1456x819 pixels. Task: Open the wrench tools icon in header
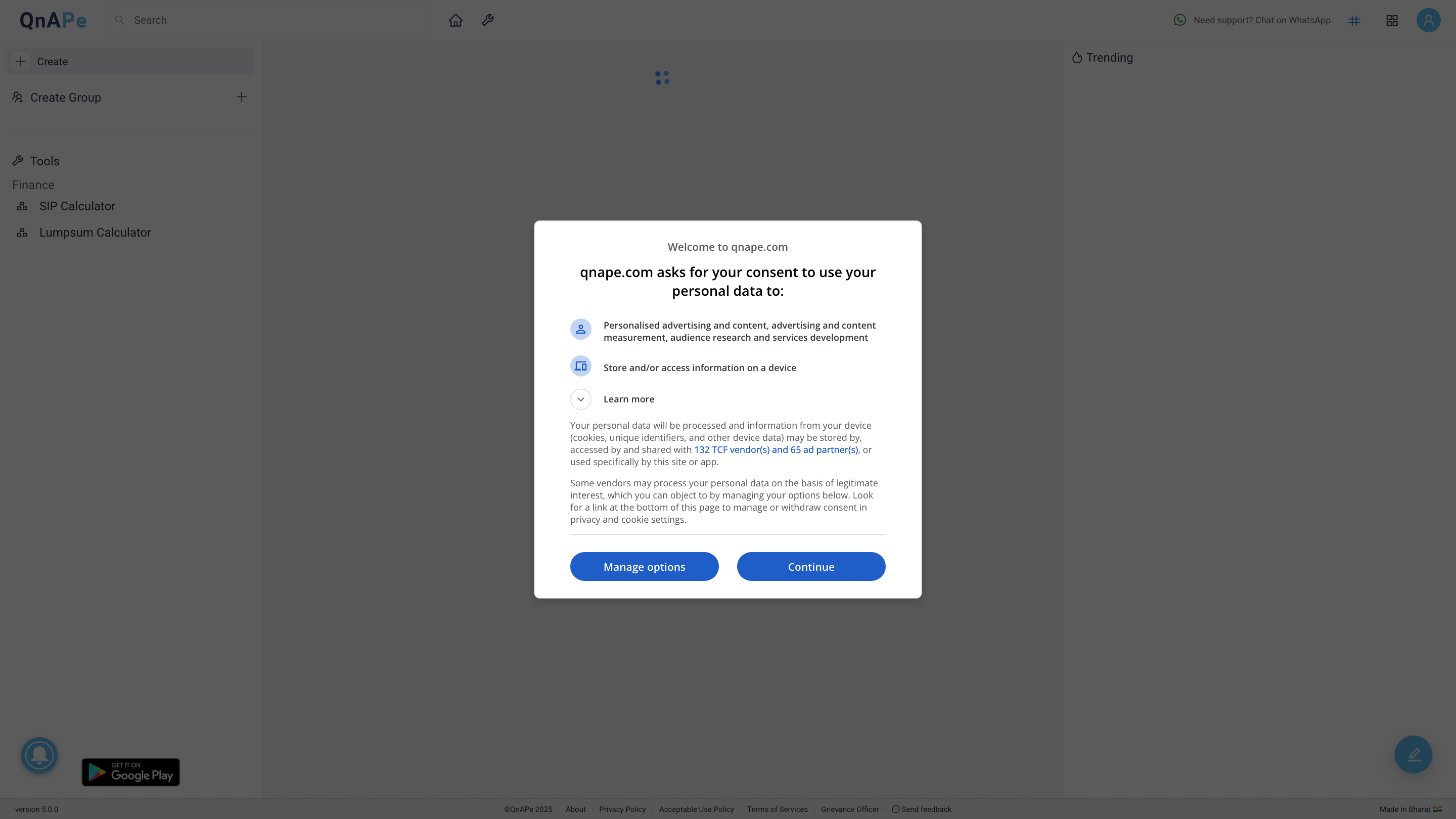click(x=488, y=20)
